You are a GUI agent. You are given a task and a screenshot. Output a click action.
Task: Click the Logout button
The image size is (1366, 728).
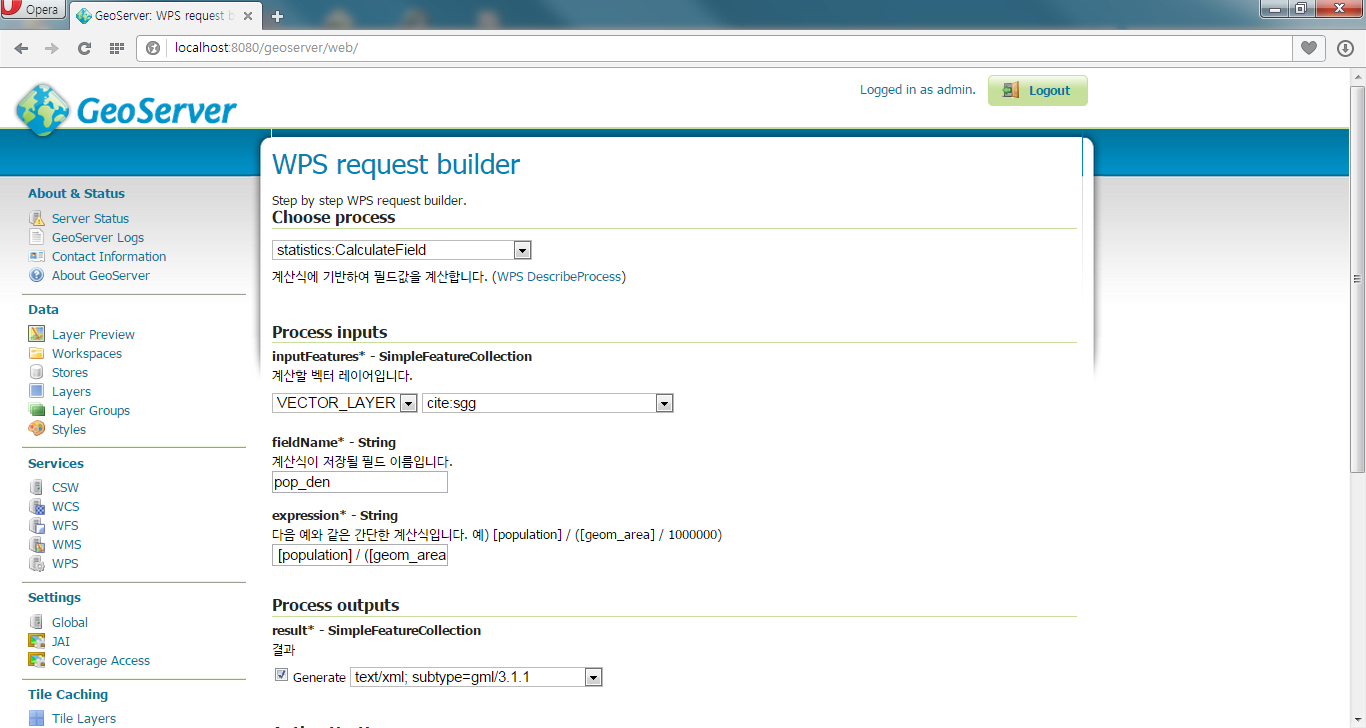click(1037, 90)
